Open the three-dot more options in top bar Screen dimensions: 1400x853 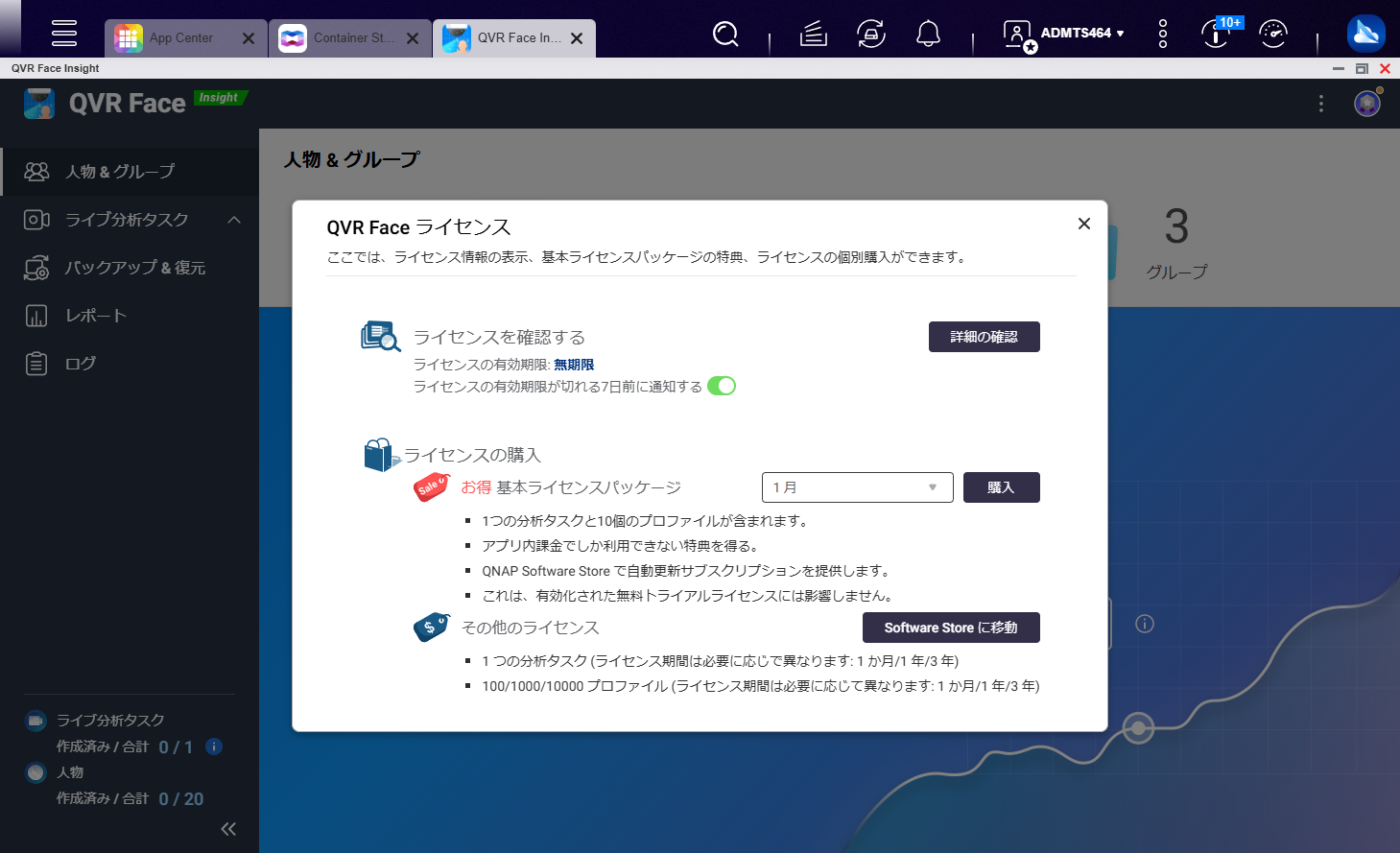coord(1163,34)
